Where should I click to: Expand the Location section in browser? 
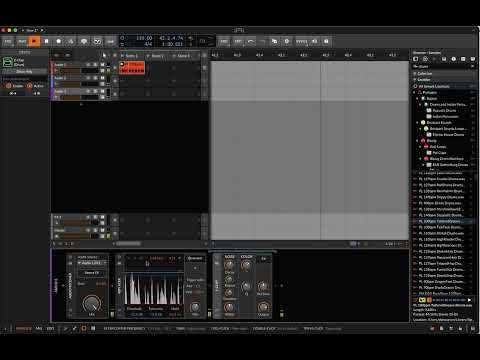click(415, 79)
